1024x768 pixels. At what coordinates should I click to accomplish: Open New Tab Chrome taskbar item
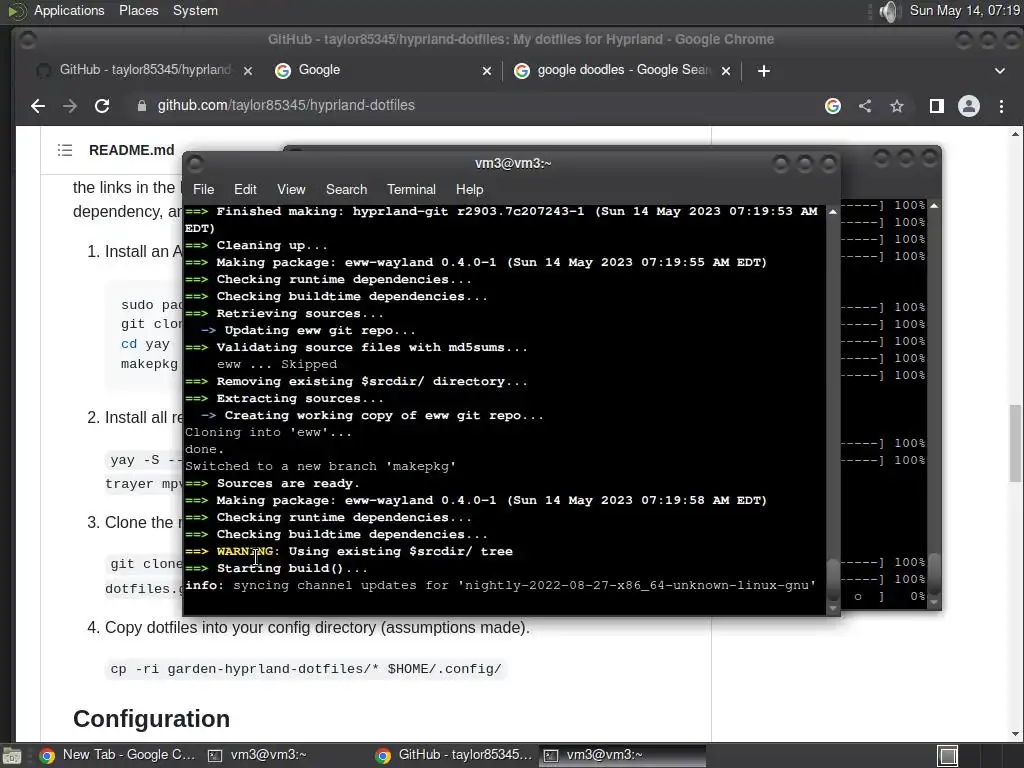click(118, 755)
